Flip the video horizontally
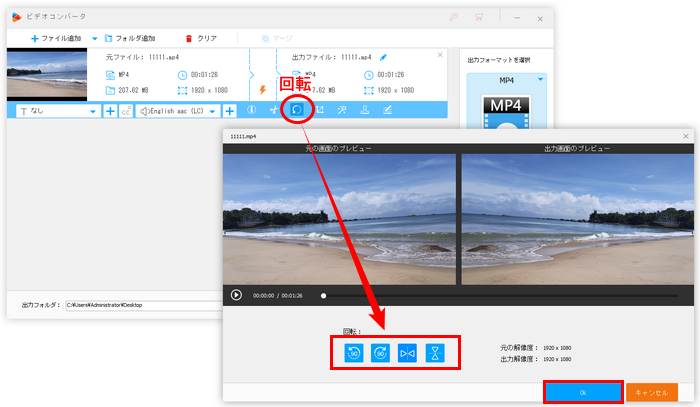 click(x=407, y=353)
